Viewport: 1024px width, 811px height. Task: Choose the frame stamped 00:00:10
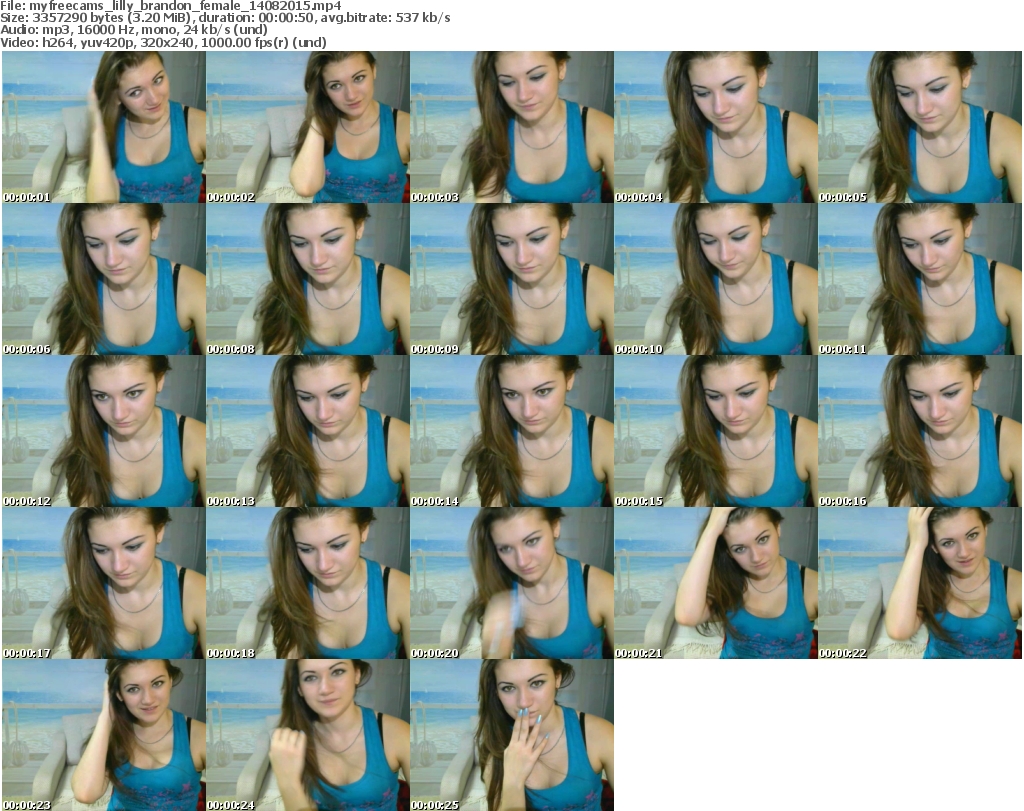tap(716, 279)
